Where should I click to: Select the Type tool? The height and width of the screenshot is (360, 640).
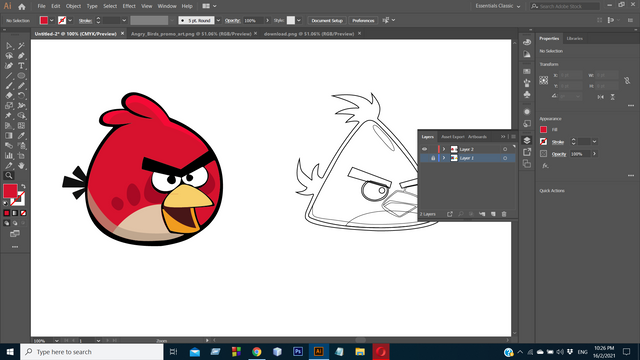click(x=21, y=66)
